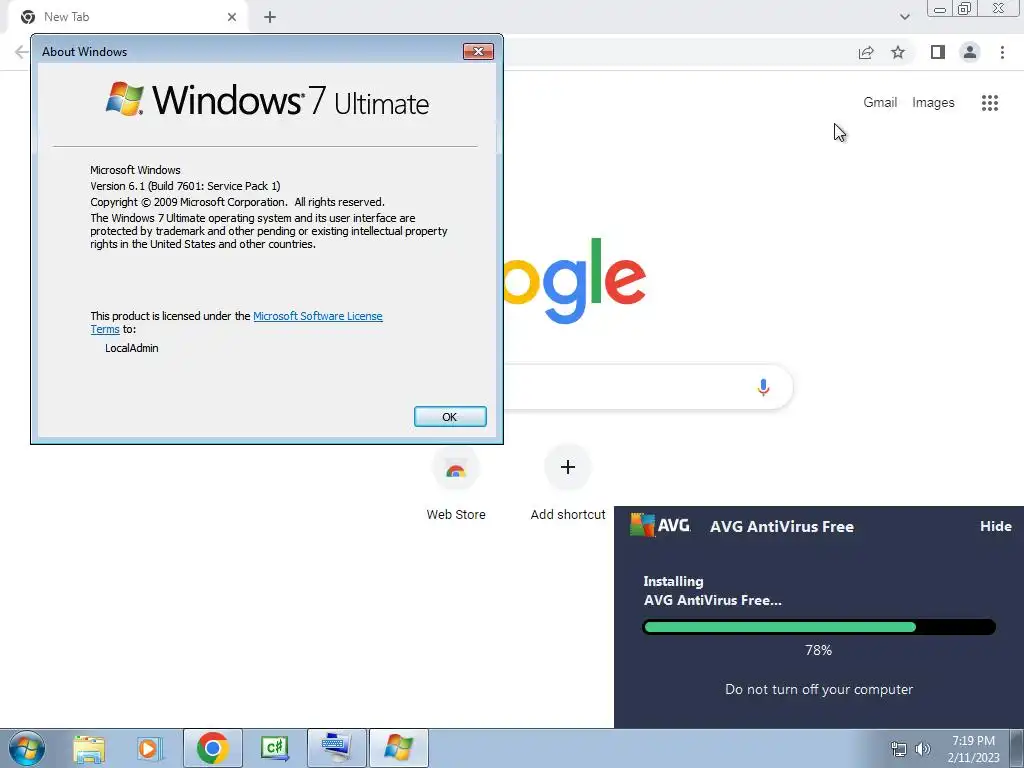Screen dimensions: 1024x768
Task: Select the New Tab browser tab
Action: 127,17
